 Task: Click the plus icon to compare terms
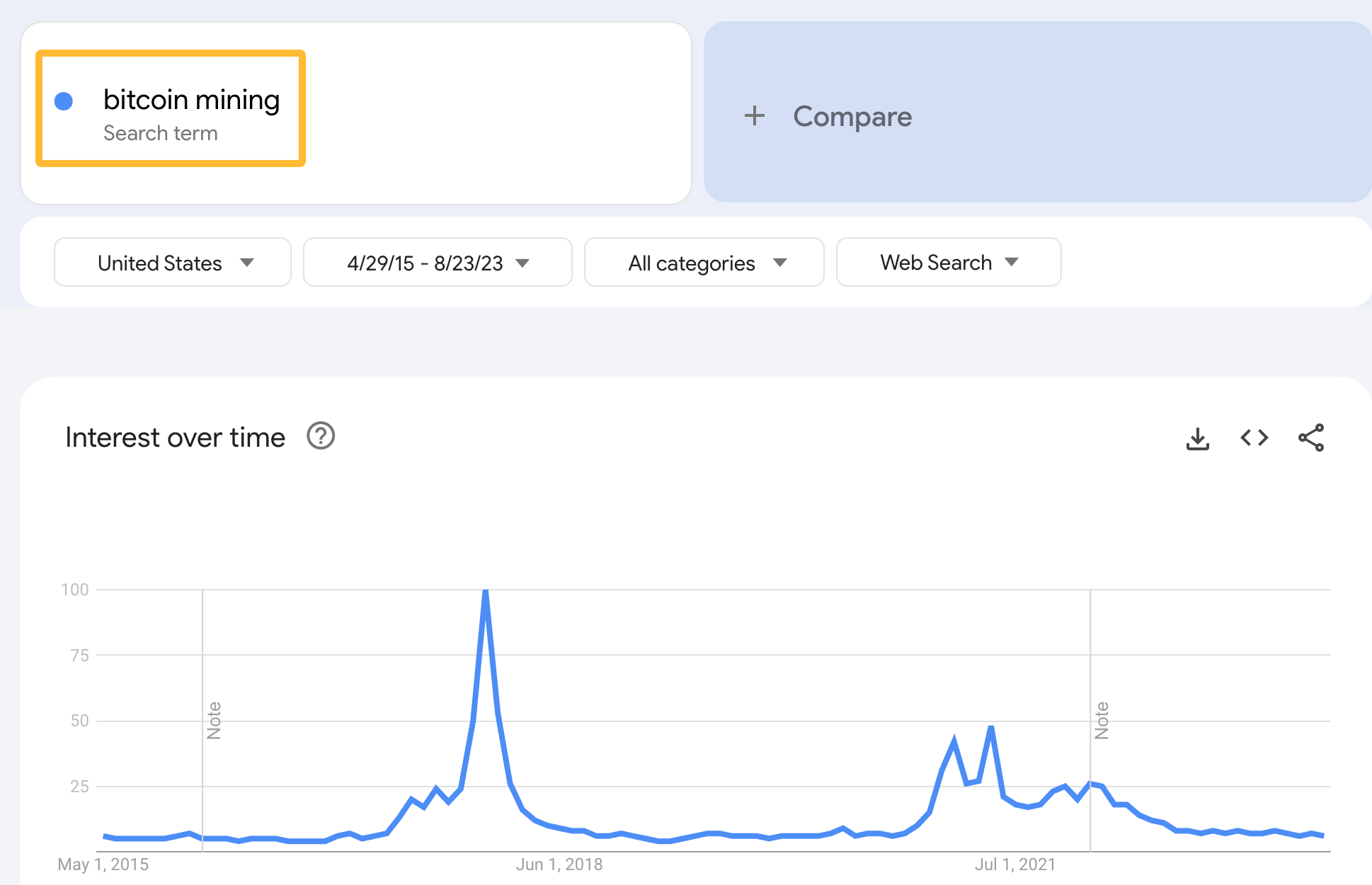753,116
